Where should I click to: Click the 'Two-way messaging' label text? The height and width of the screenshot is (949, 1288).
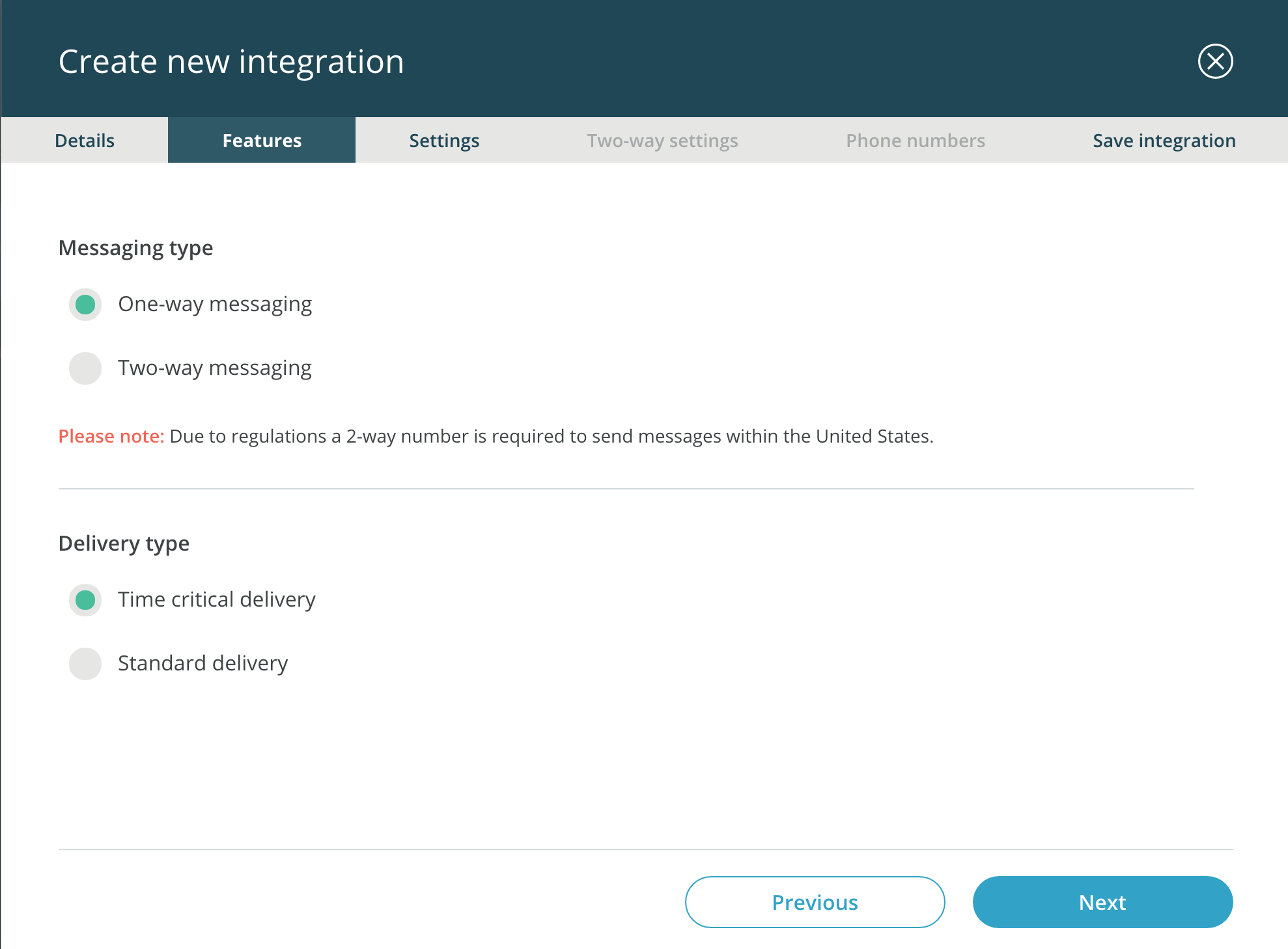[215, 368]
